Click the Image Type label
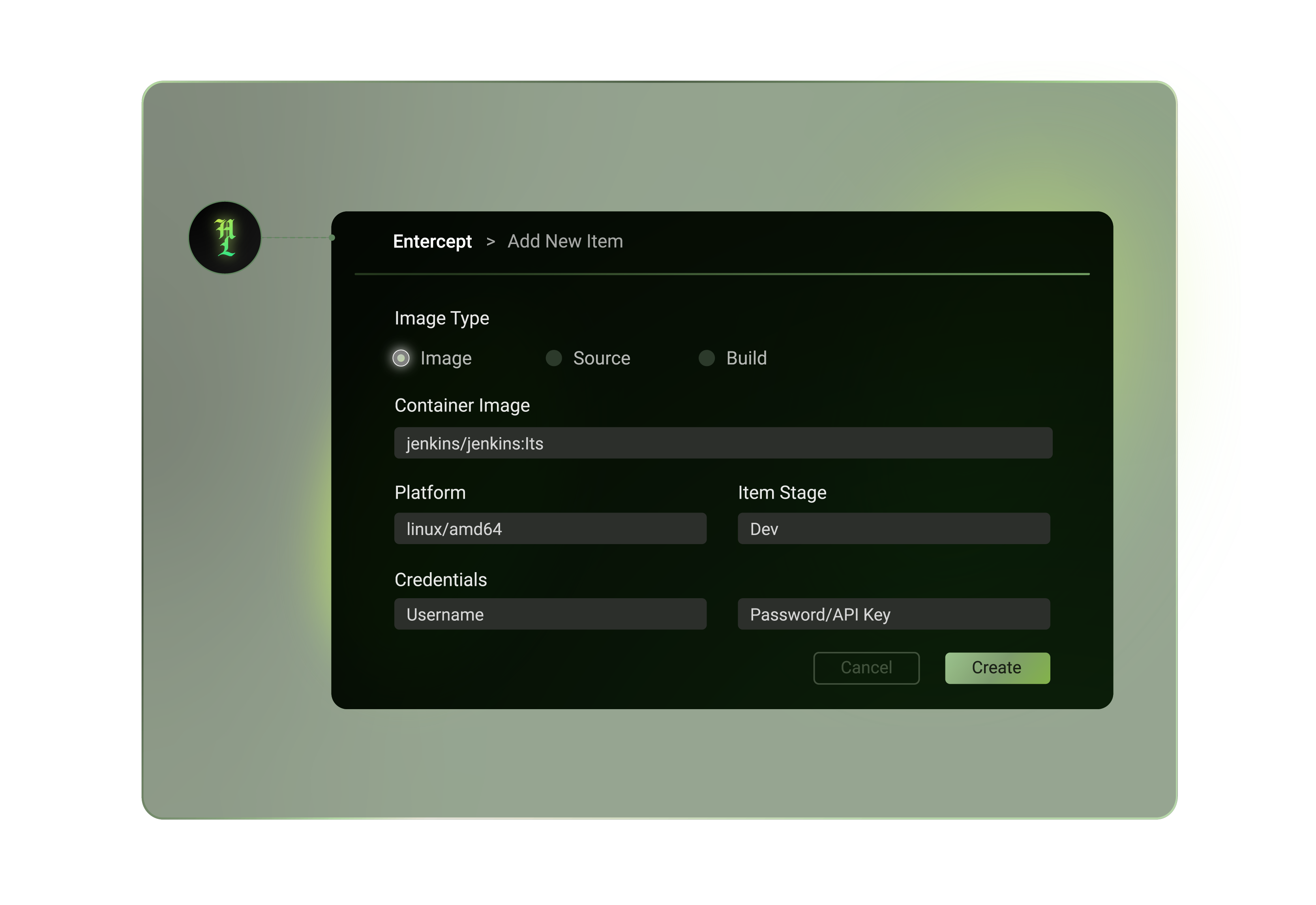 442,319
